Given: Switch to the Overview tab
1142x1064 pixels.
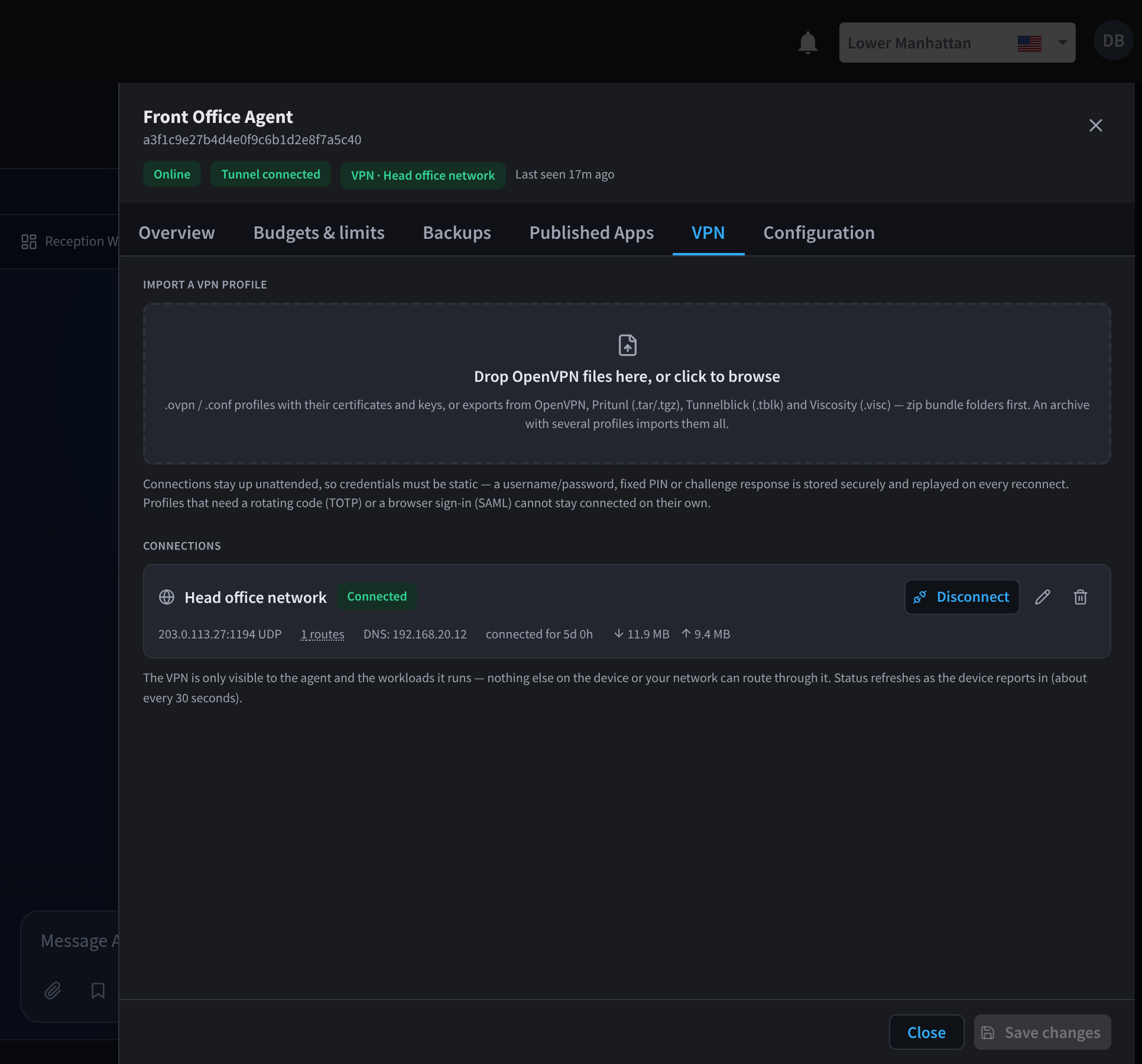Looking at the screenshot, I should (177, 232).
